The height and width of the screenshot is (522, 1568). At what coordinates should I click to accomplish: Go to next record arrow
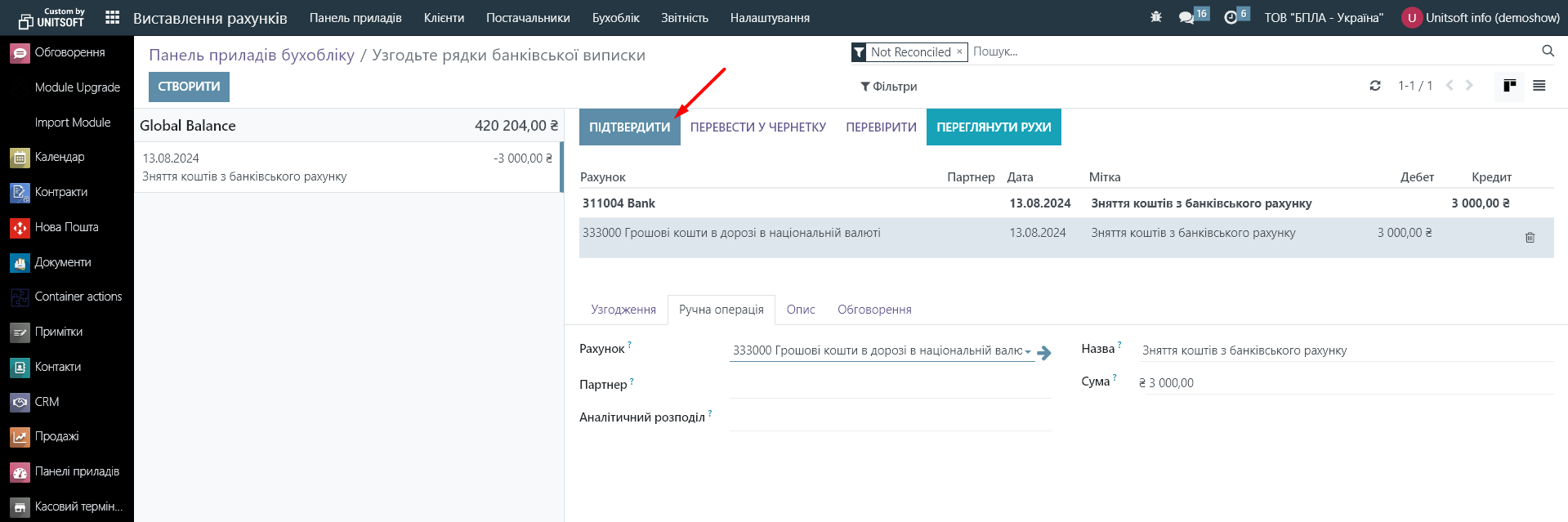pos(1469,85)
